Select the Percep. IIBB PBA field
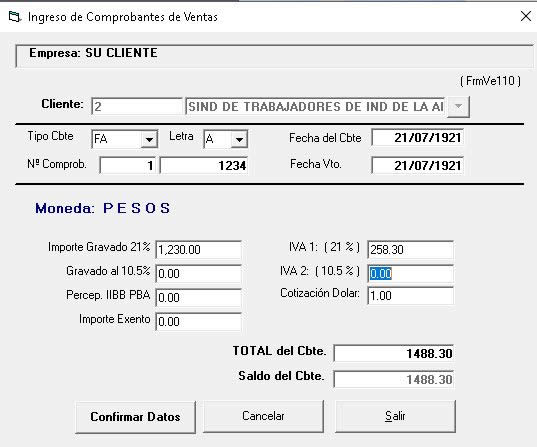Viewport: 537px width, 447px height. [198, 298]
